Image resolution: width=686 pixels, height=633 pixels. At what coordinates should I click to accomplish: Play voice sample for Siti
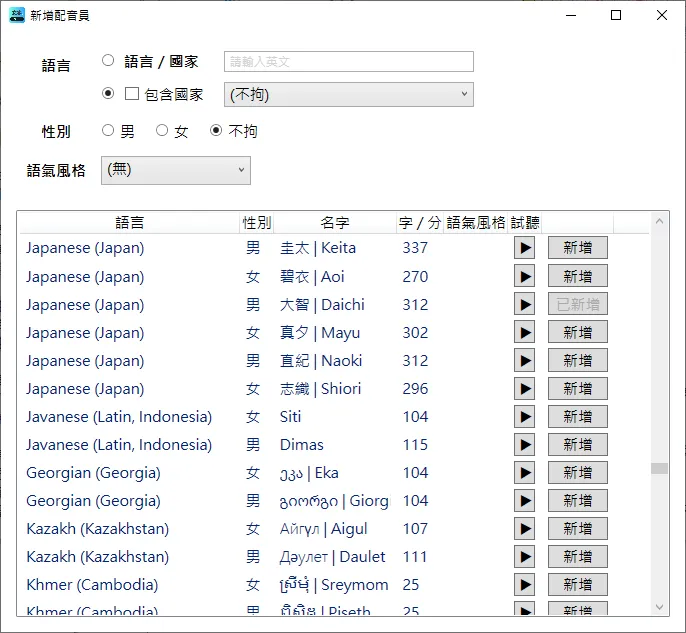524,416
